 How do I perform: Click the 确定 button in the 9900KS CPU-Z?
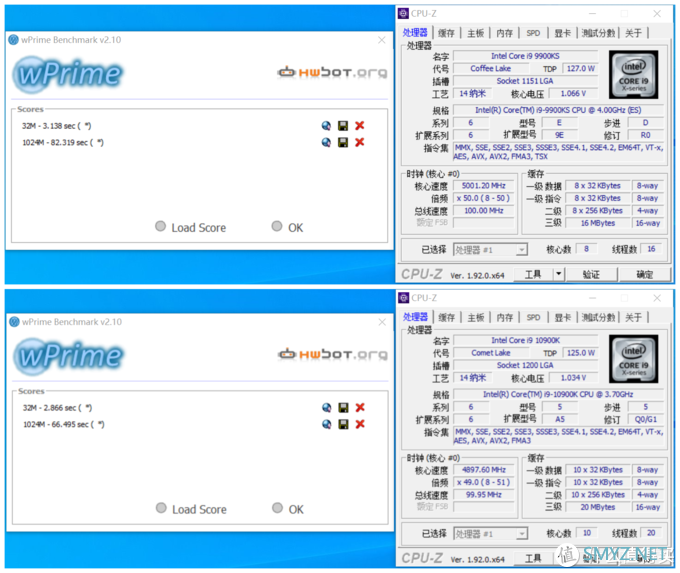[x=644, y=274]
